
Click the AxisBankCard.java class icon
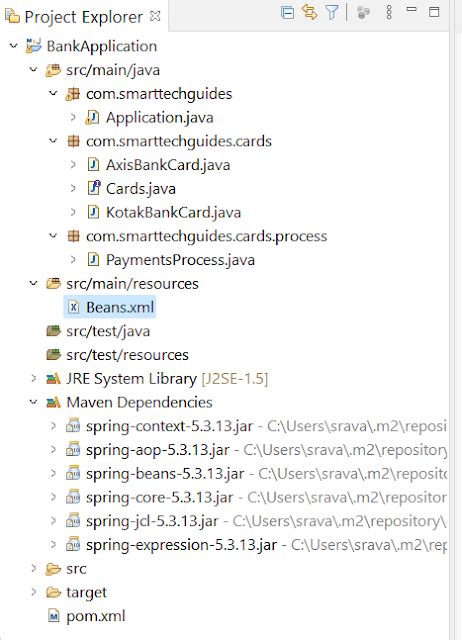[93, 165]
